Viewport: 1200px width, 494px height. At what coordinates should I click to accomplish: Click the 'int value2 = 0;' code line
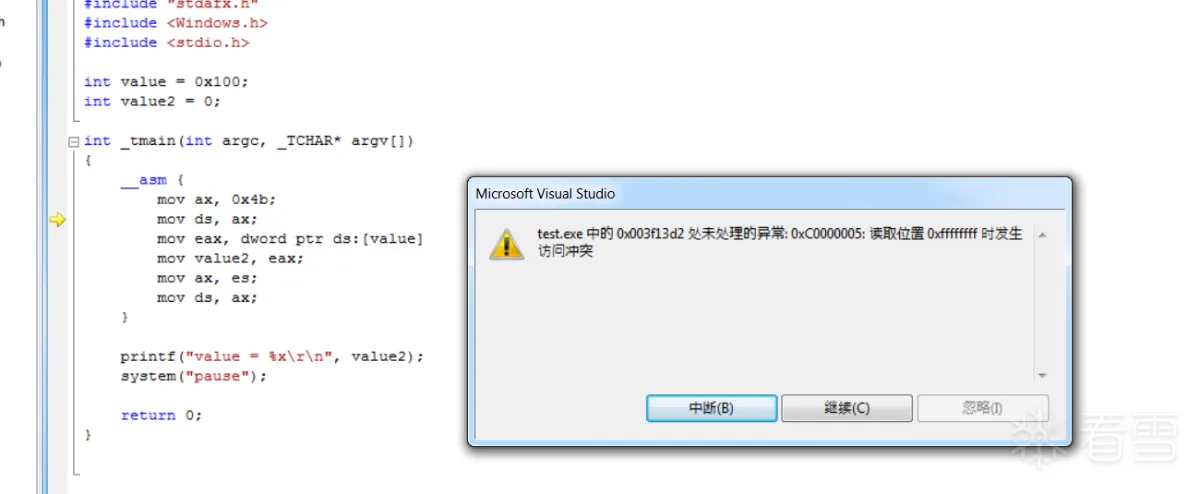coord(152,101)
